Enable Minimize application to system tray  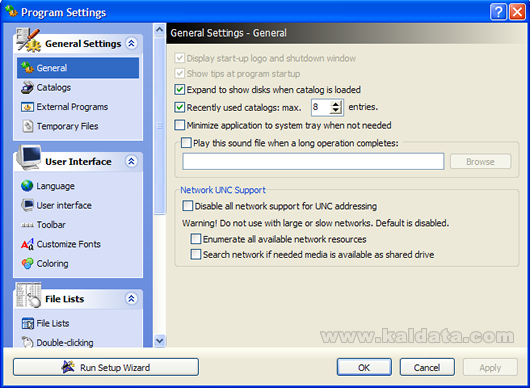179,125
